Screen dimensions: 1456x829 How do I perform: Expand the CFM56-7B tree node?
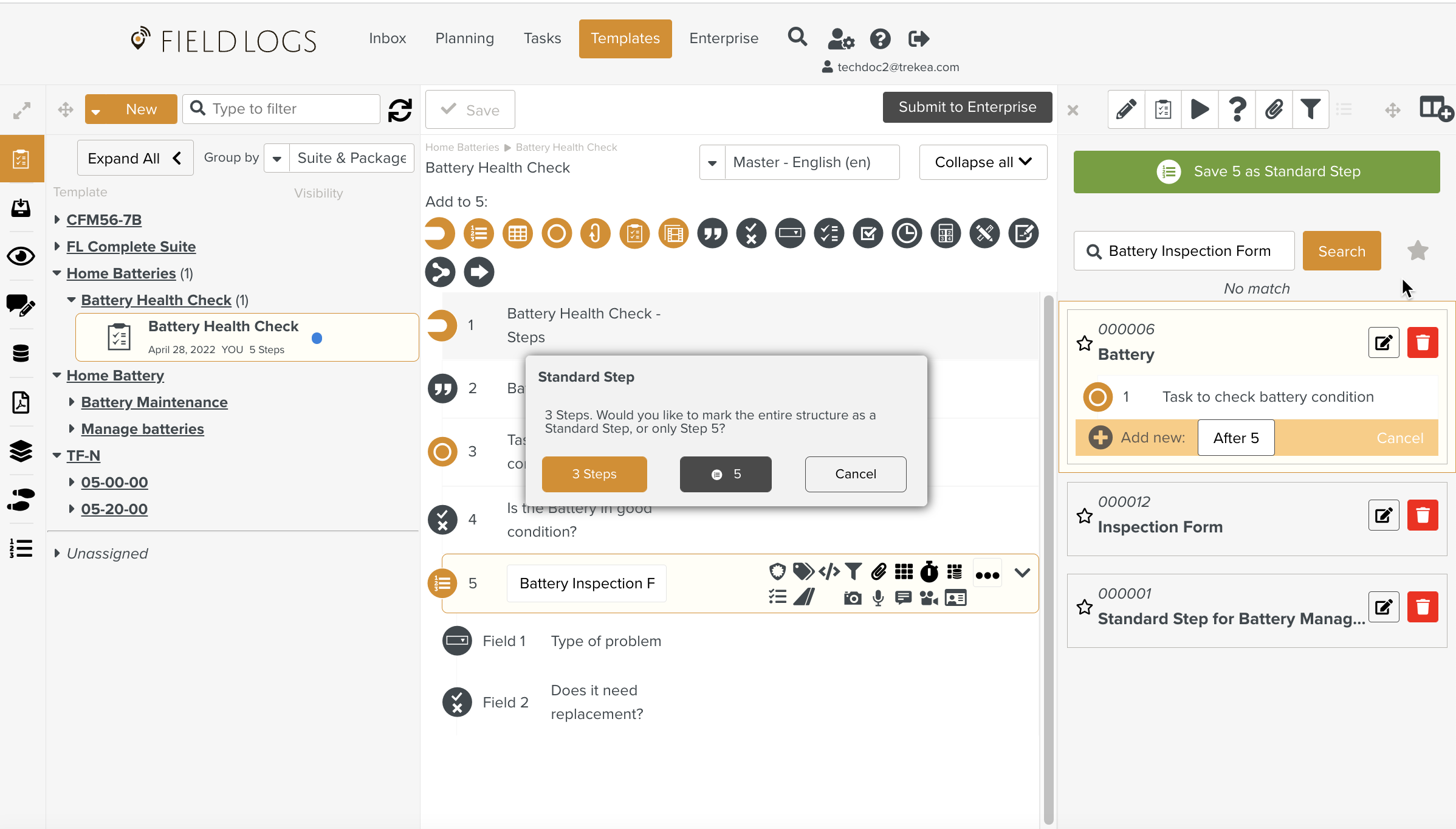click(57, 219)
